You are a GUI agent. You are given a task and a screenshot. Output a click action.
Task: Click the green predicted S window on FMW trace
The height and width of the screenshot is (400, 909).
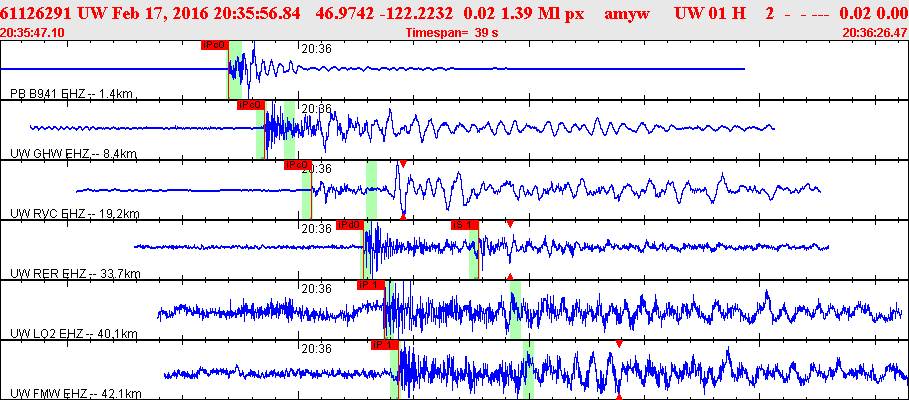coord(528,370)
